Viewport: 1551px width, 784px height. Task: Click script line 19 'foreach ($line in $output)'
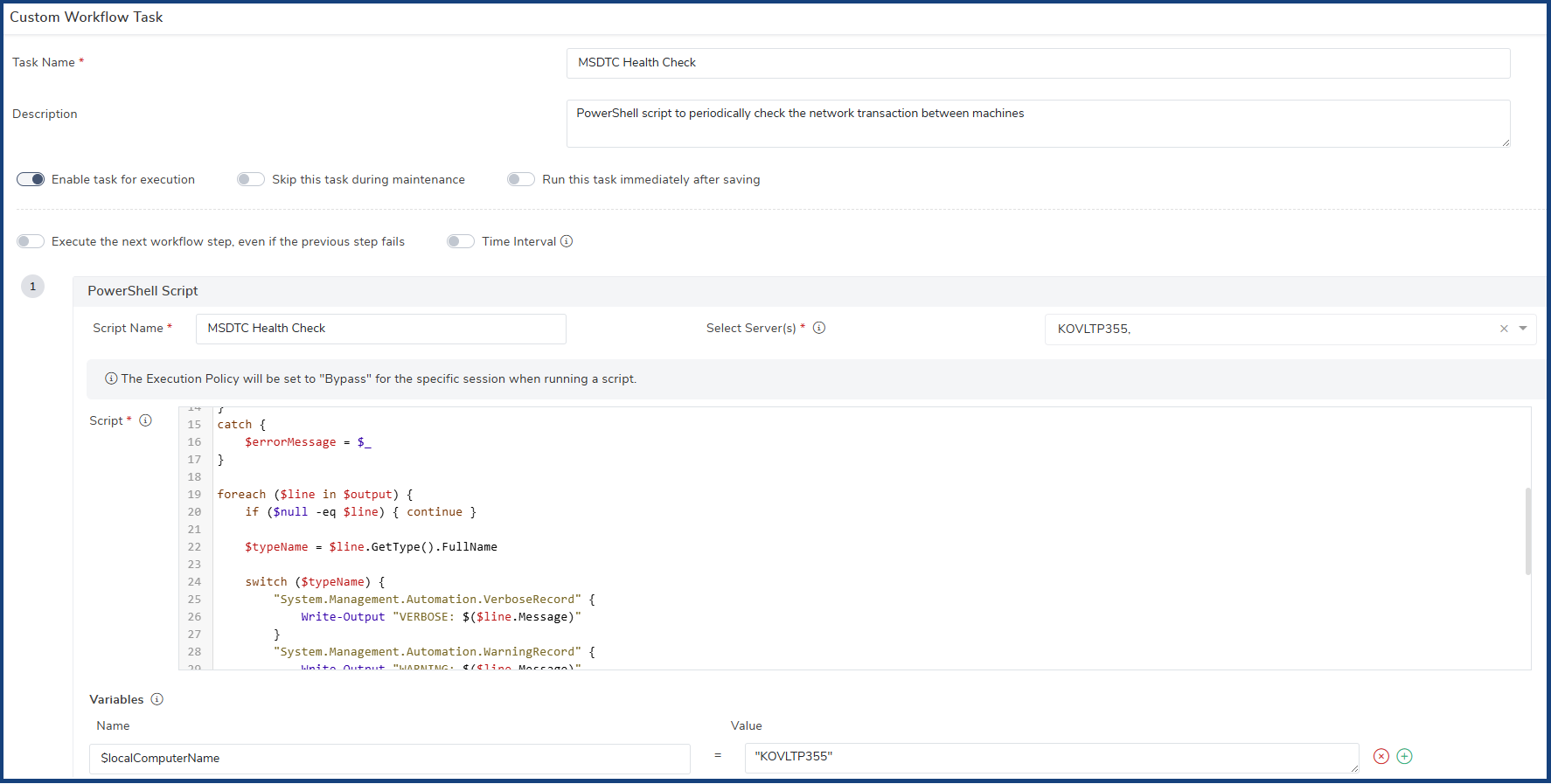tap(315, 495)
